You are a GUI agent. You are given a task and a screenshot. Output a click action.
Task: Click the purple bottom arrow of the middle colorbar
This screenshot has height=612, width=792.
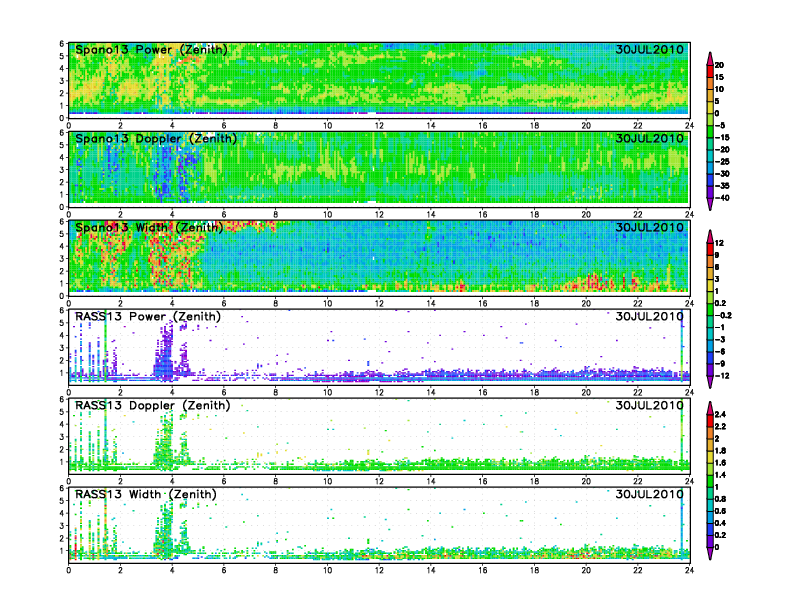710,382
